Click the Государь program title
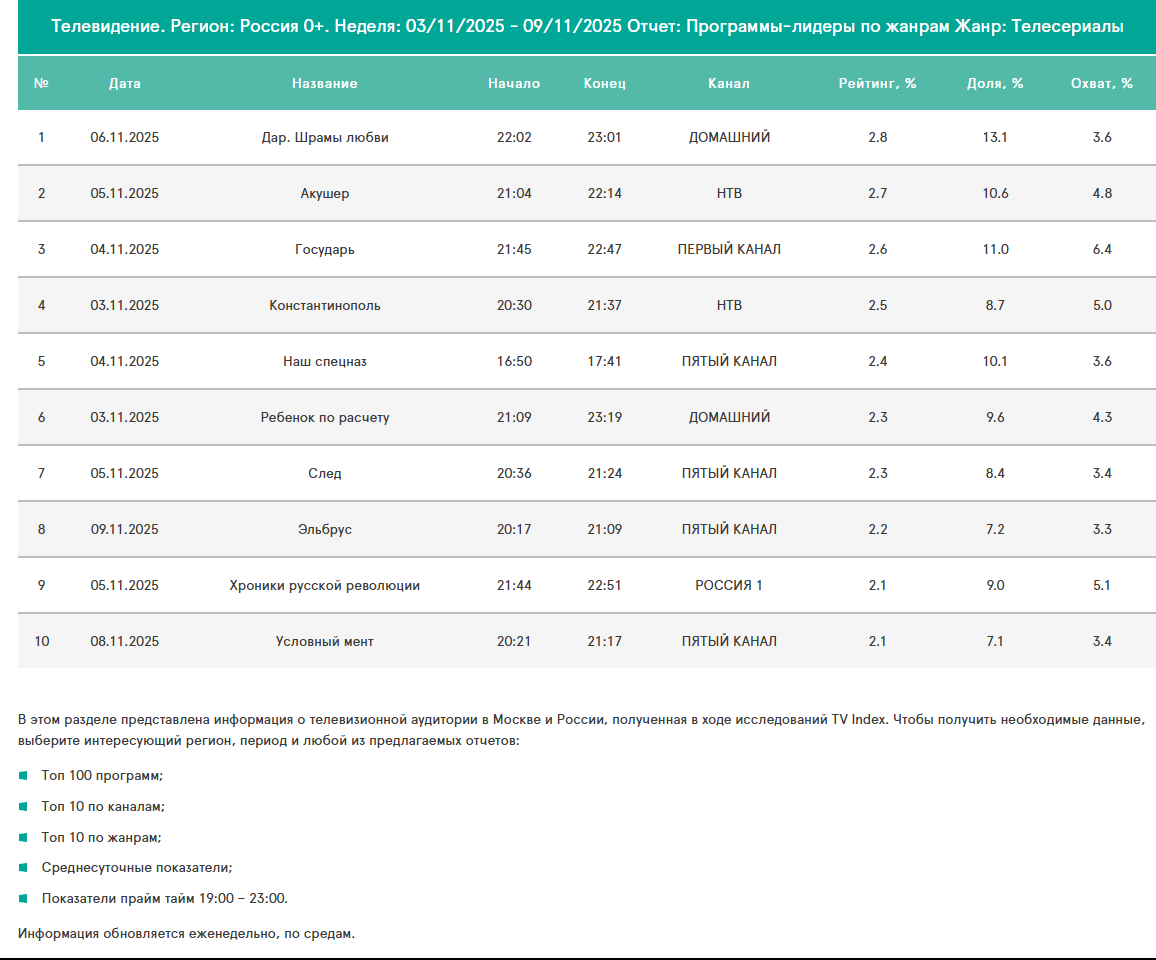Screen dimensions: 1156x960 click(x=324, y=249)
